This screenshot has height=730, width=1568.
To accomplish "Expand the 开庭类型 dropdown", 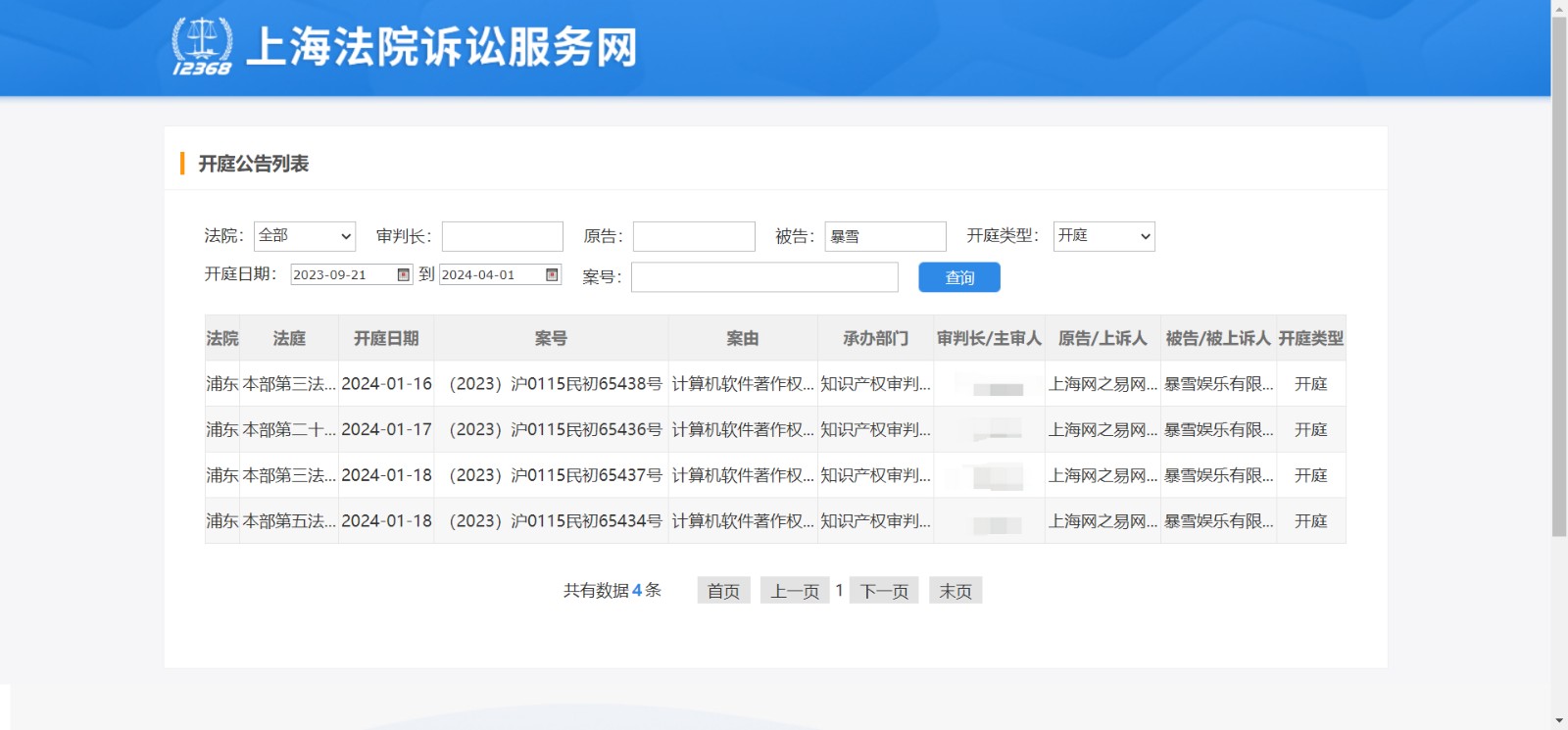I will [1103, 236].
